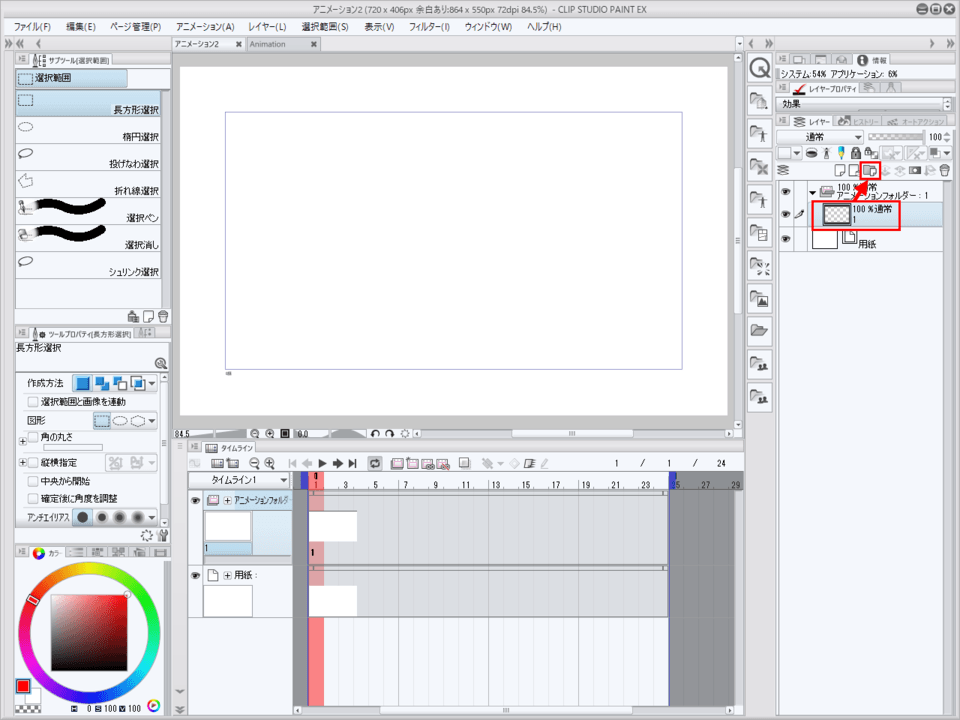960x720 pixels.
Task: Zoom in the timeline view
Action: click(269, 463)
